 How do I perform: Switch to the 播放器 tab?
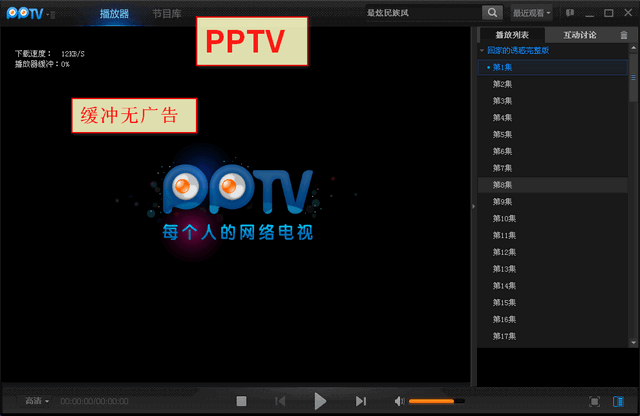pos(114,13)
